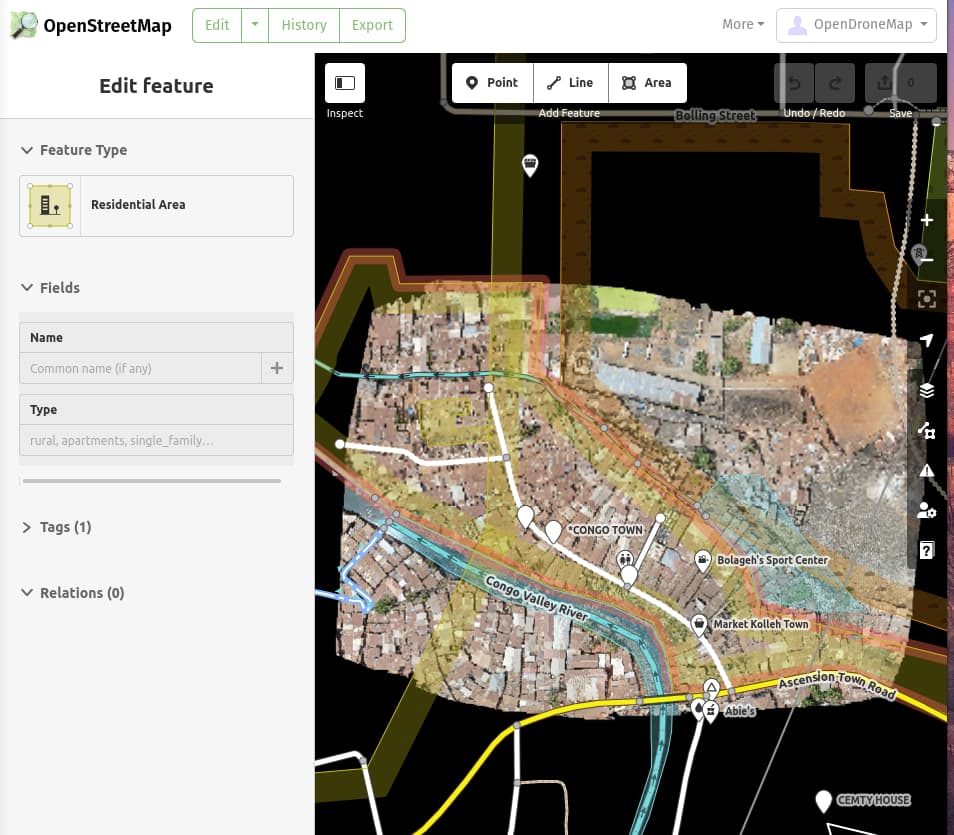
Task: Toggle the Inspect mode
Action: 344,85
